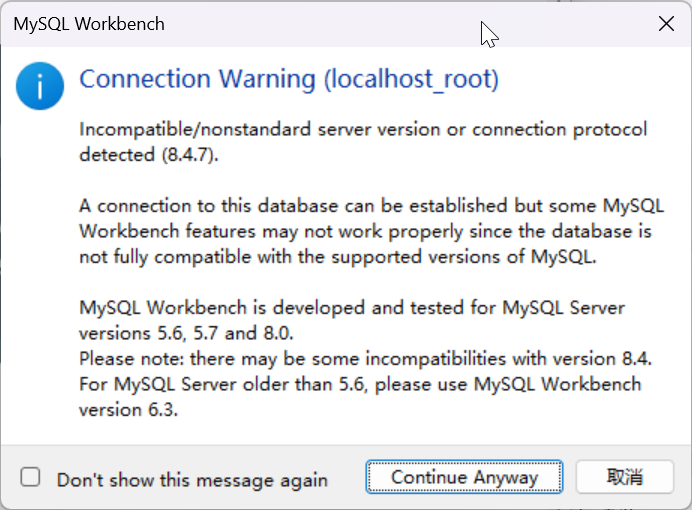
Task: Click the "Don't show this message again" label
Action: coord(192,479)
